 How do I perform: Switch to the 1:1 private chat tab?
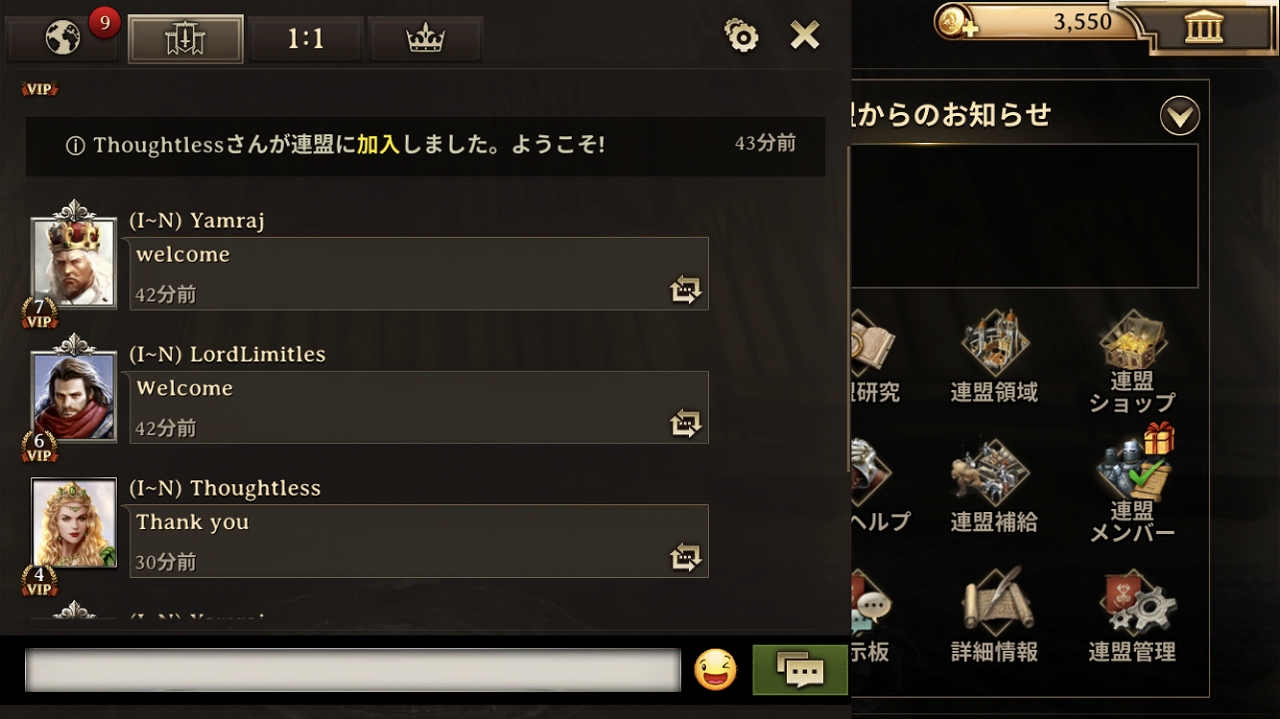coord(306,39)
